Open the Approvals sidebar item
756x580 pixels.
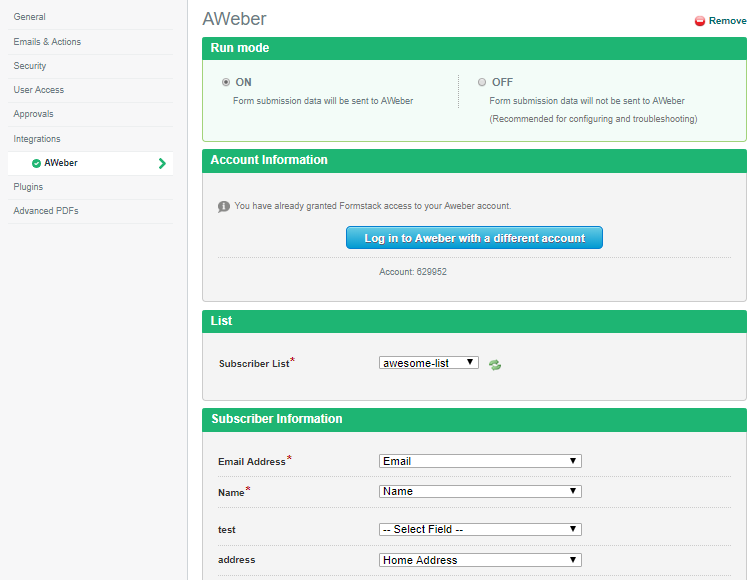pyautogui.click(x=34, y=114)
